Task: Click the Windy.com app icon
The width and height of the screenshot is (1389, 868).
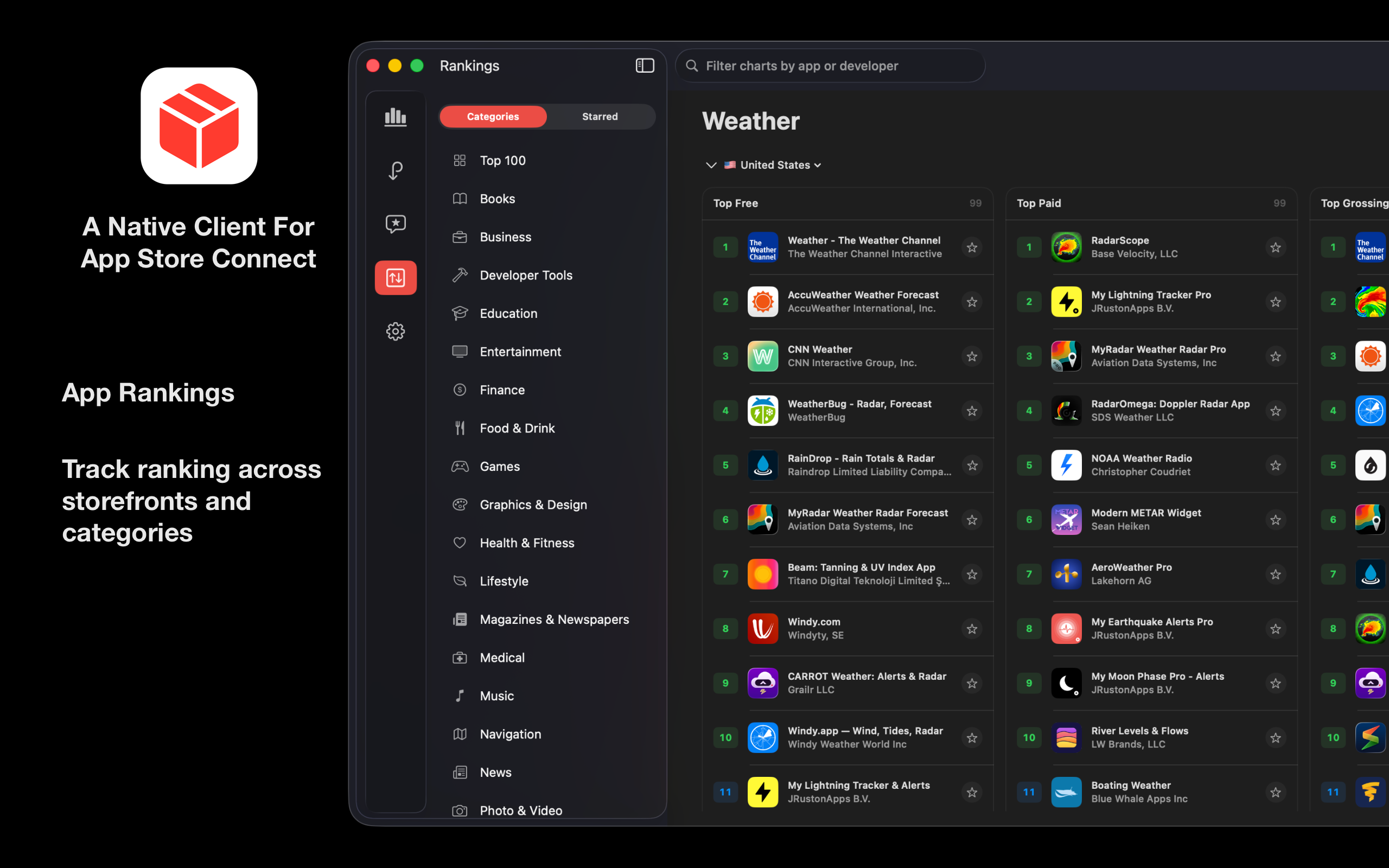Action: click(x=763, y=629)
